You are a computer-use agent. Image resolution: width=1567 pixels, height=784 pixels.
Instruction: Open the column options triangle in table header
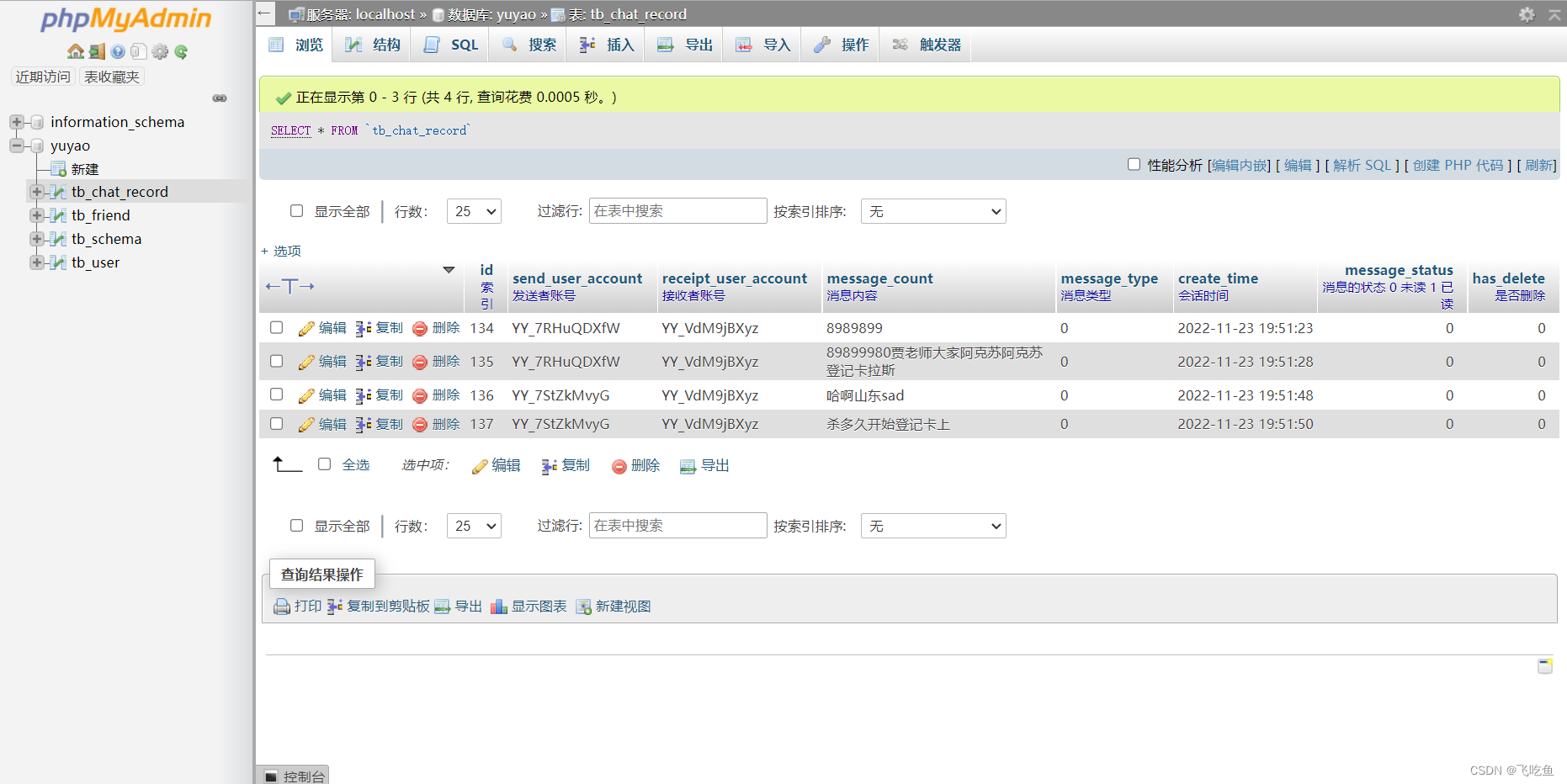(449, 270)
